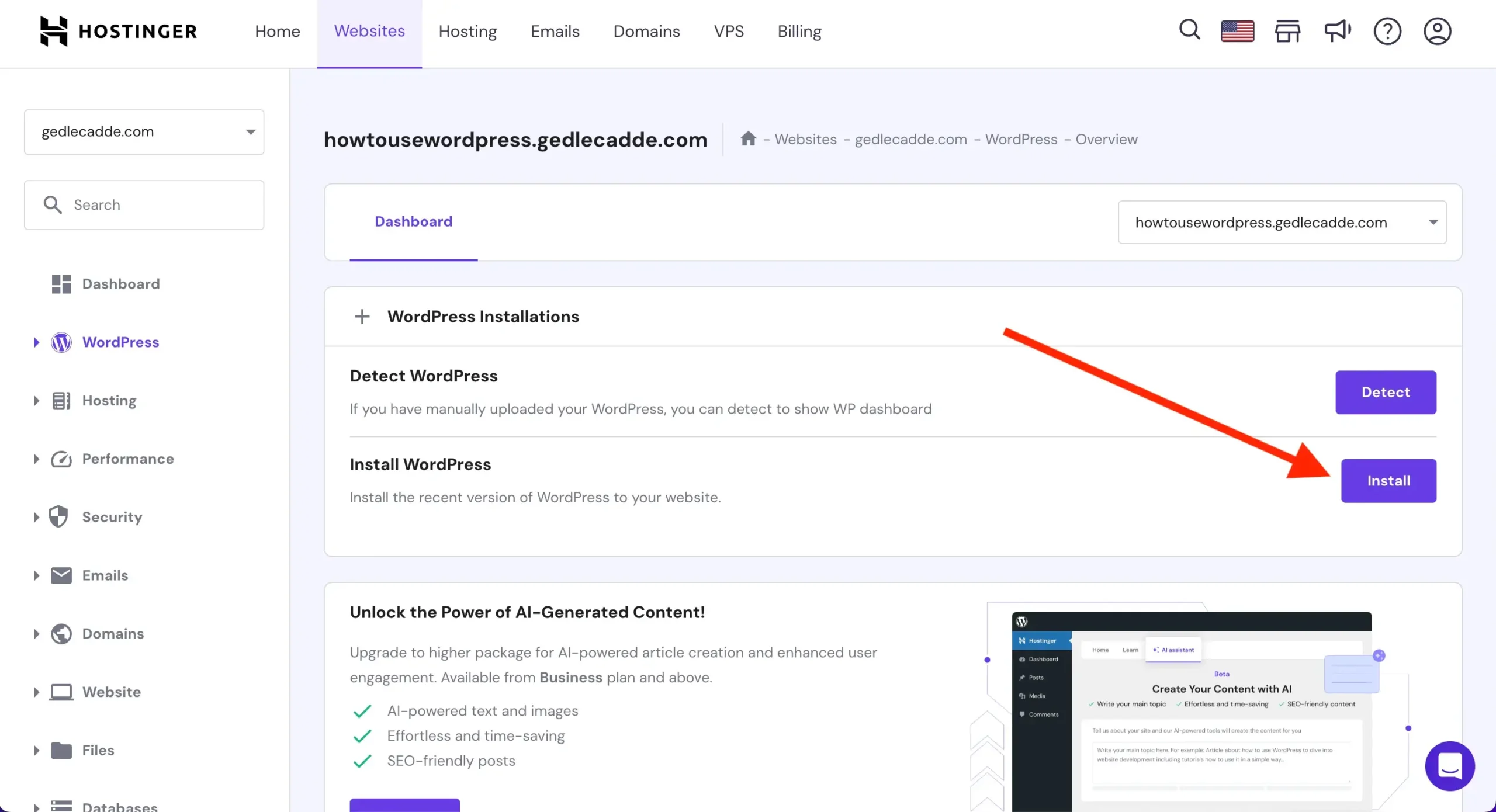Expand the Security section arrow
This screenshot has width=1496, height=812.
36,517
